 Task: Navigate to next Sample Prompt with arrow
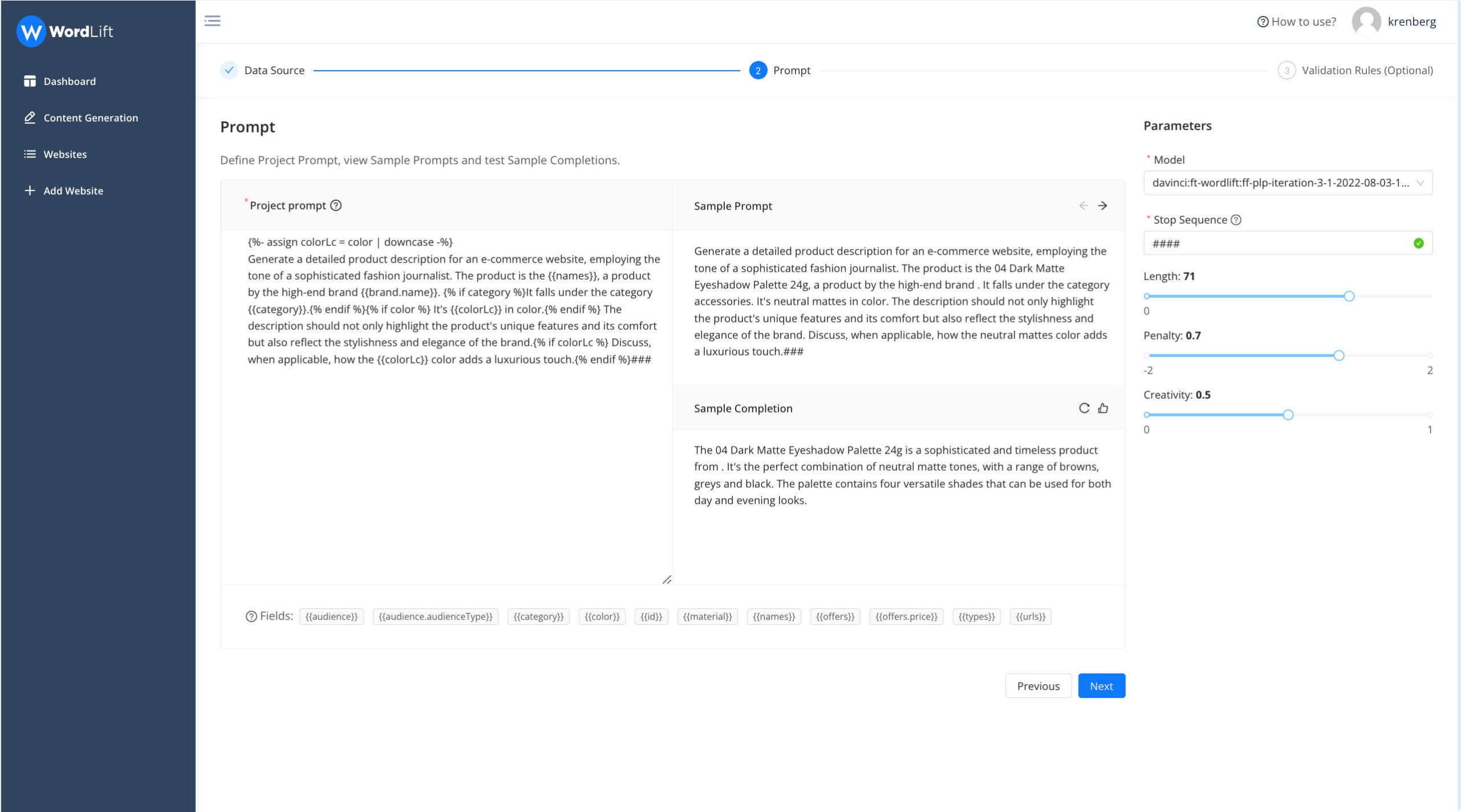click(x=1103, y=205)
